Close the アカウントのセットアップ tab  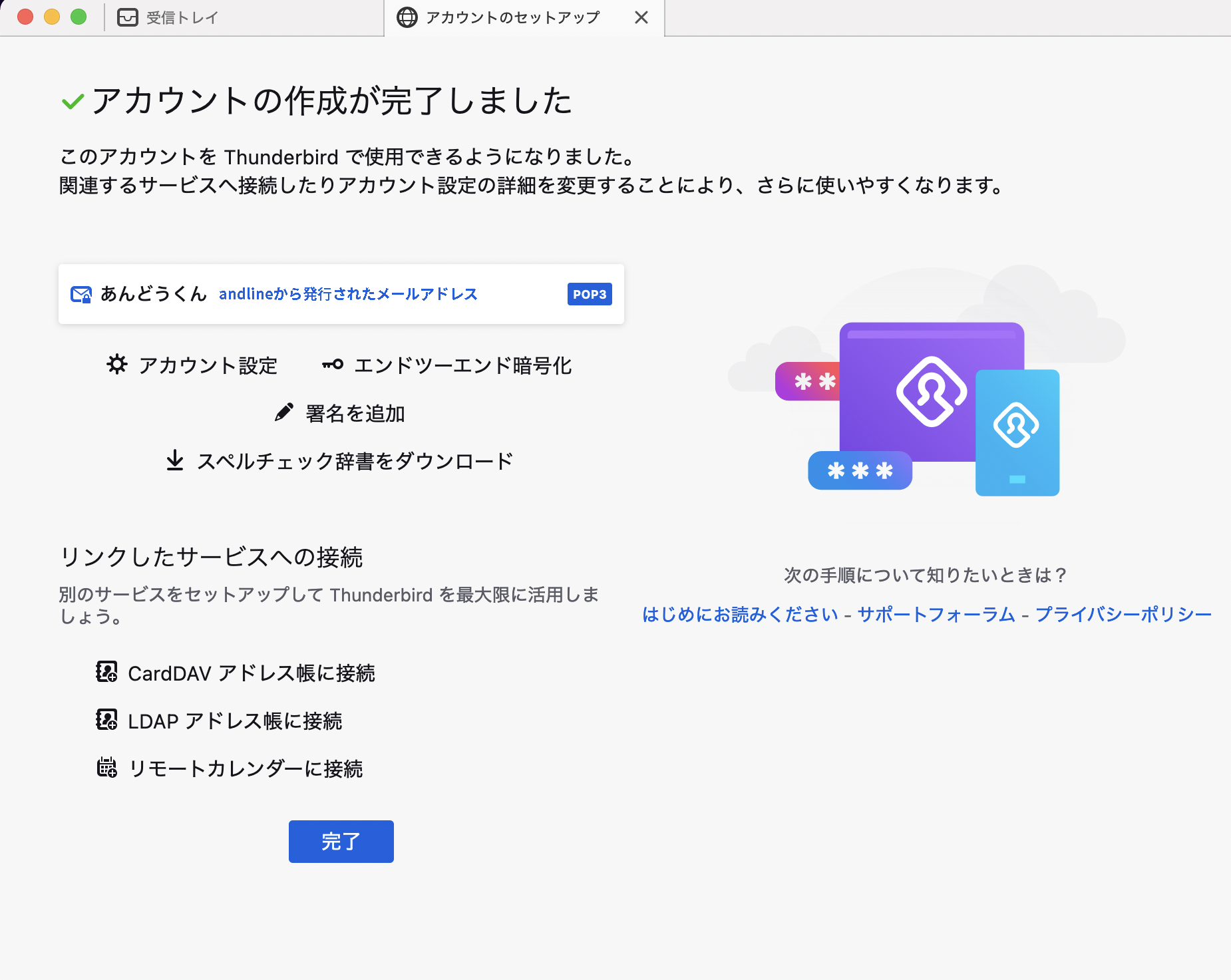pos(641,18)
